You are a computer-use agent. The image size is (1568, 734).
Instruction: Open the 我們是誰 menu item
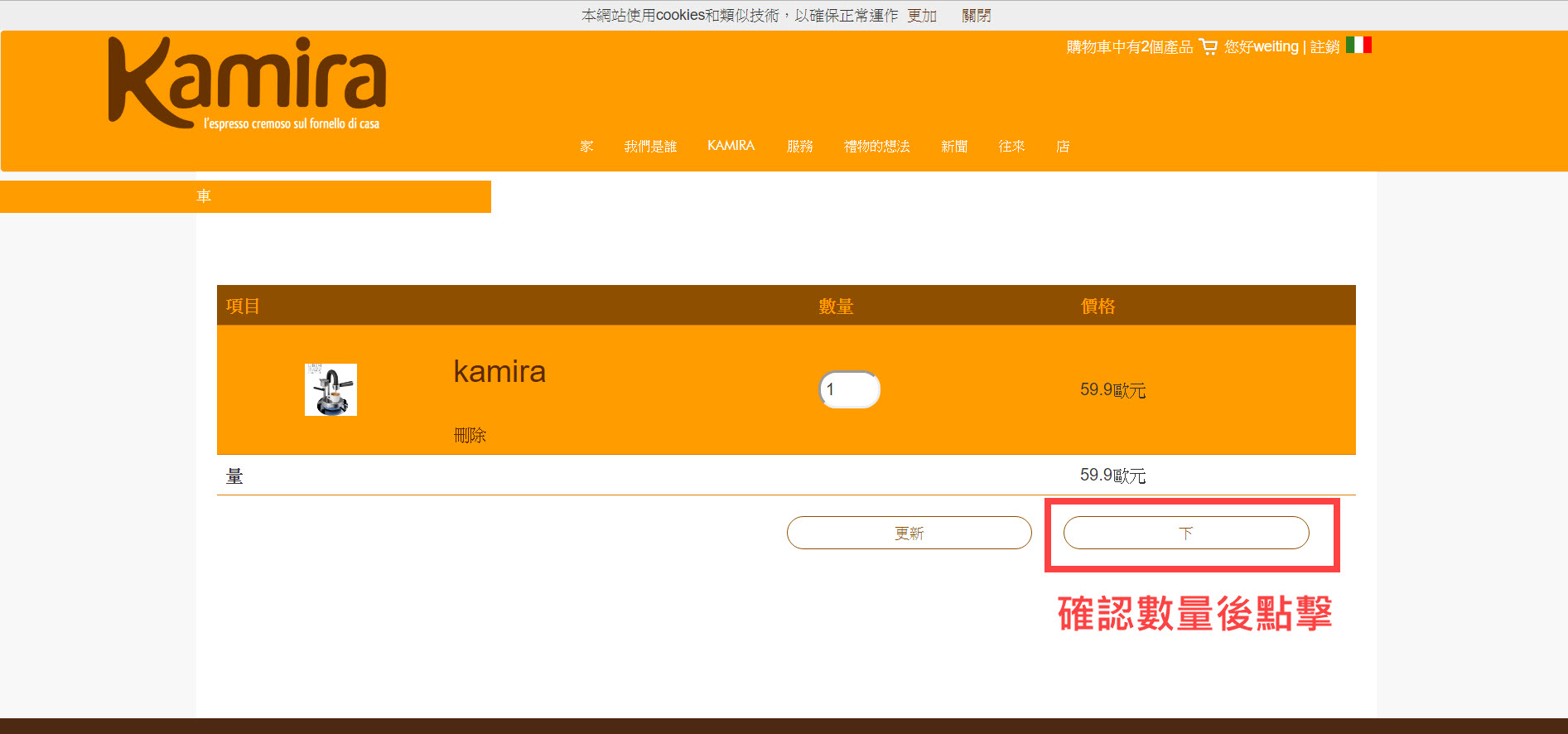point(650,147)
